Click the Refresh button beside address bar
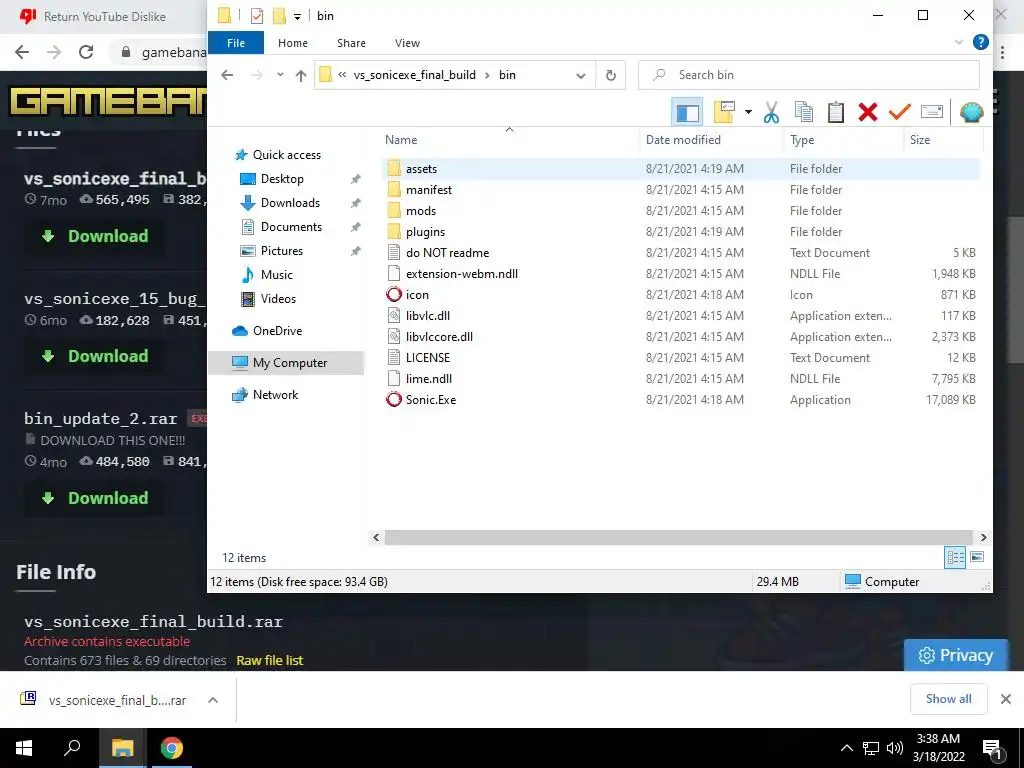1024x768 pixels. click(x=611, y=75)
